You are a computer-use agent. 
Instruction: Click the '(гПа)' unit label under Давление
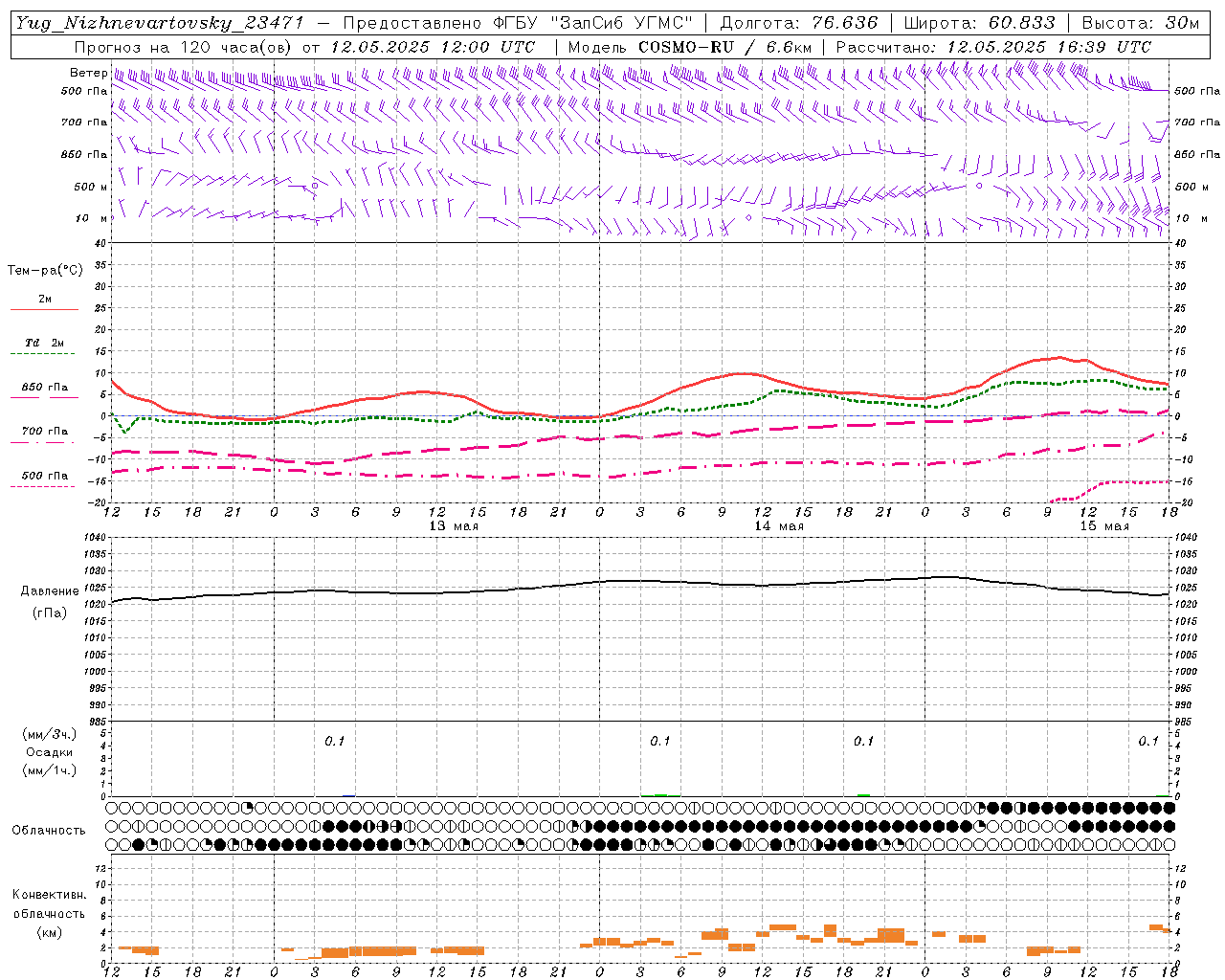(x=50, y=612)
